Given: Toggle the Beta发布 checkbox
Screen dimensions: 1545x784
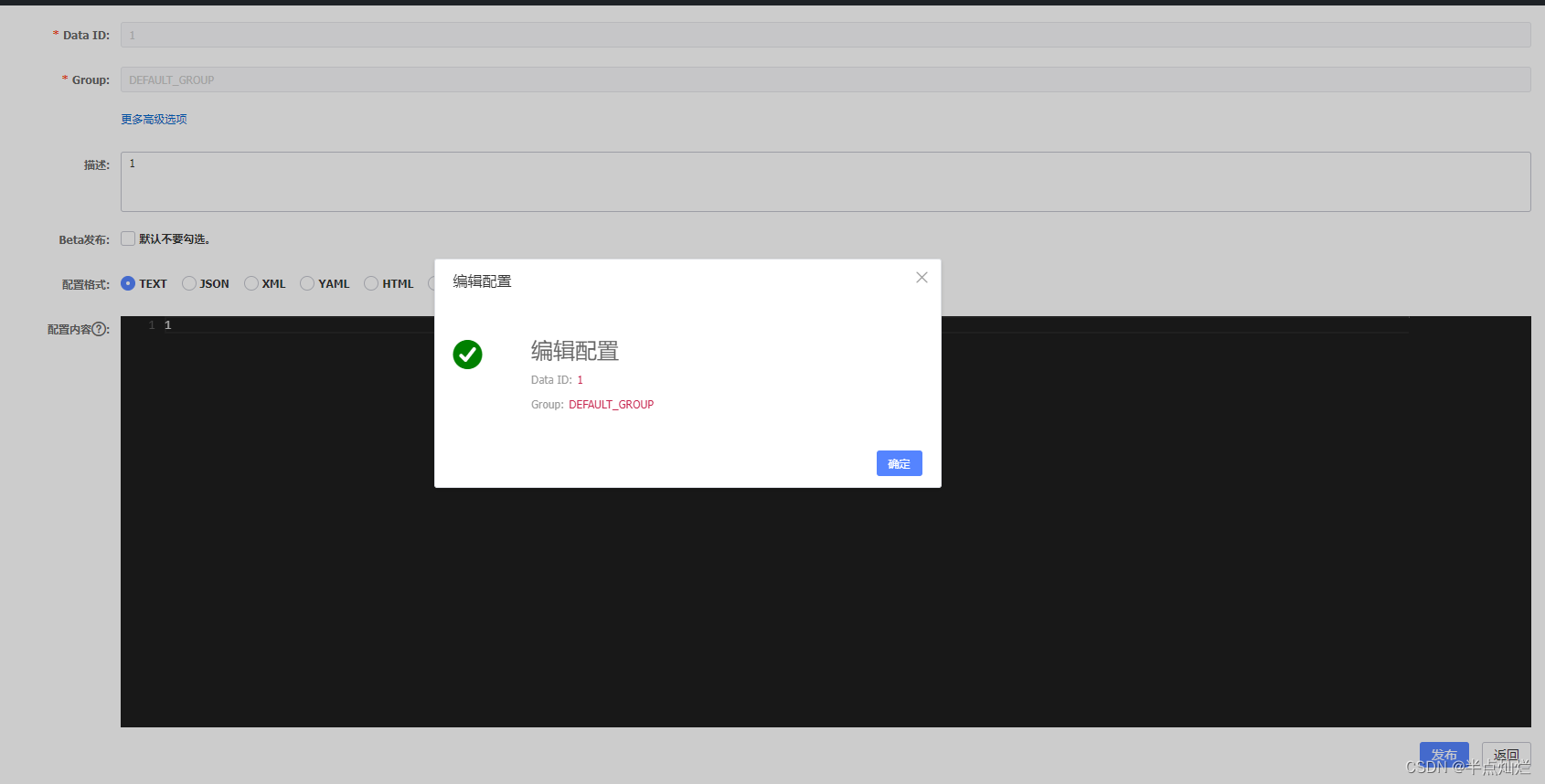Looking at the screenshot, I should coord(128,238).
